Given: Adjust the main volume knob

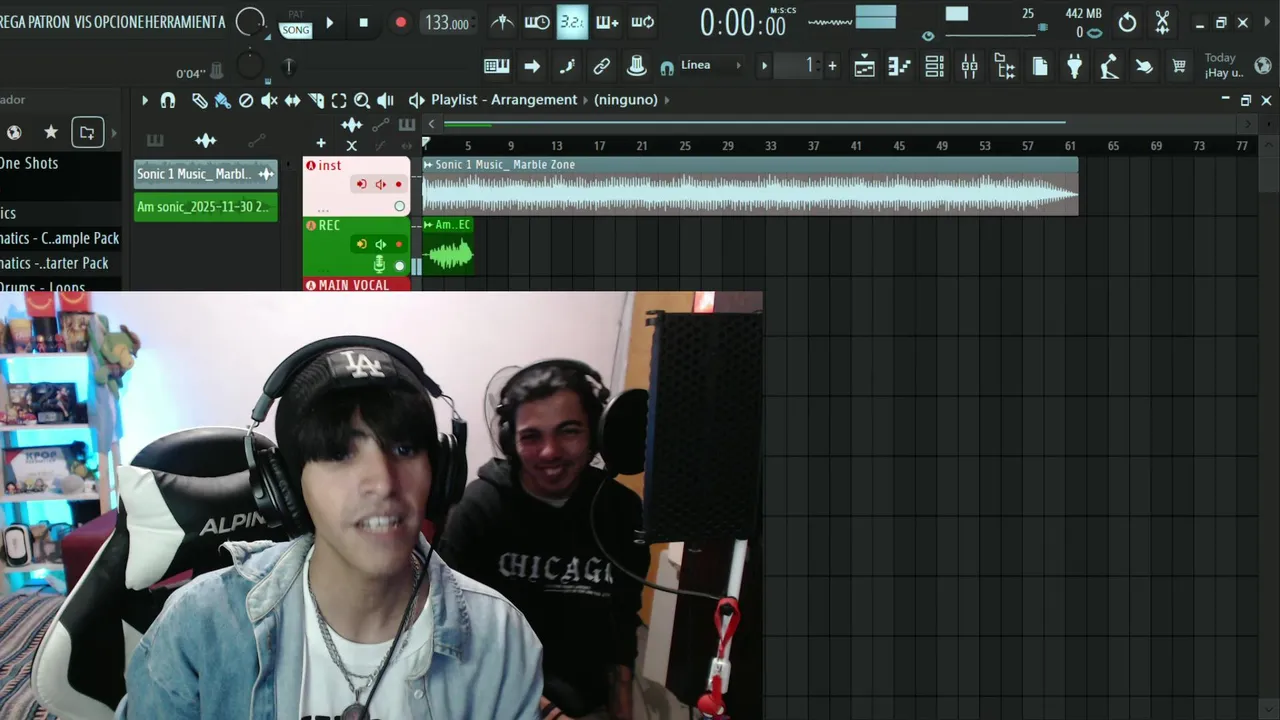Looking at the screenshot, I should coord(250,22).
